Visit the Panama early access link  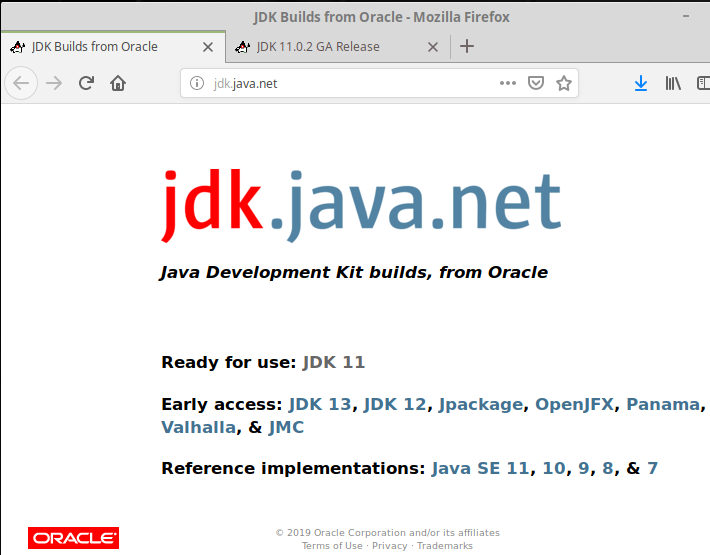pyautogui.click(x=663, y=404)
